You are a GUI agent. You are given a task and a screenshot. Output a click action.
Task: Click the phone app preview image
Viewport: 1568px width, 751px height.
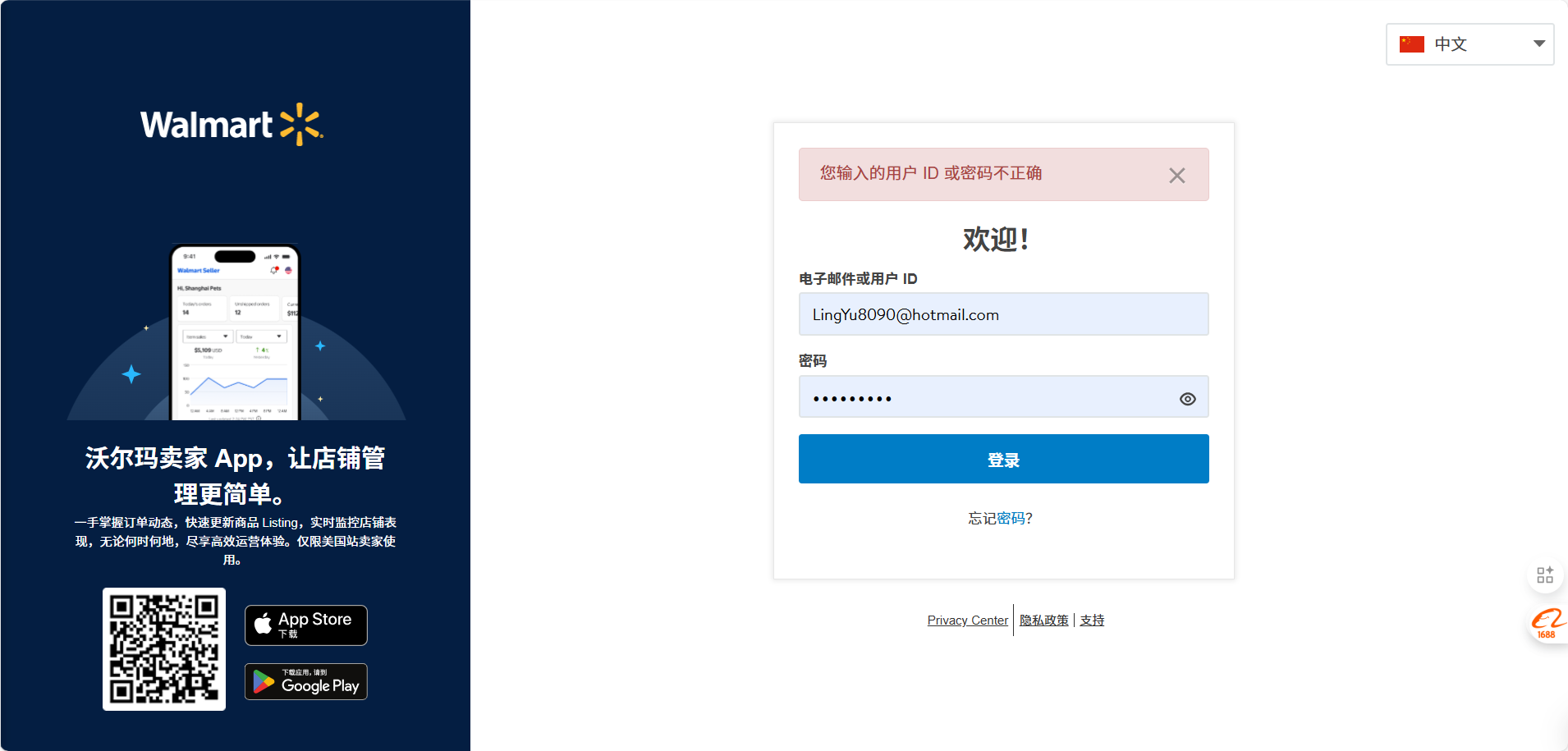coord(235,332)
